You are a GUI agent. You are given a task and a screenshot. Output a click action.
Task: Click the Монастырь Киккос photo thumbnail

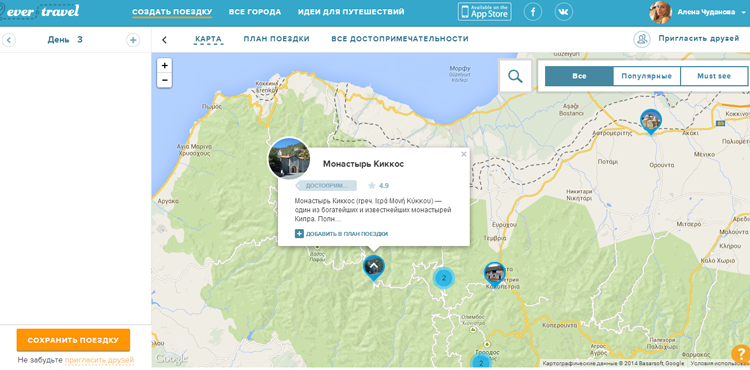point(288,159)
